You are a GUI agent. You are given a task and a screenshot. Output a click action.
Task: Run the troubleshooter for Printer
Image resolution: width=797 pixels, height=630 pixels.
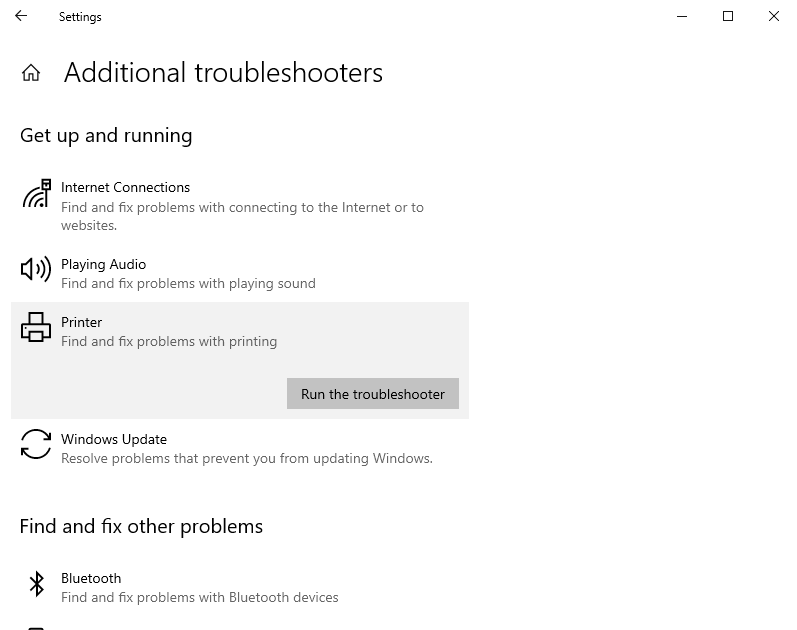point(372,394)
